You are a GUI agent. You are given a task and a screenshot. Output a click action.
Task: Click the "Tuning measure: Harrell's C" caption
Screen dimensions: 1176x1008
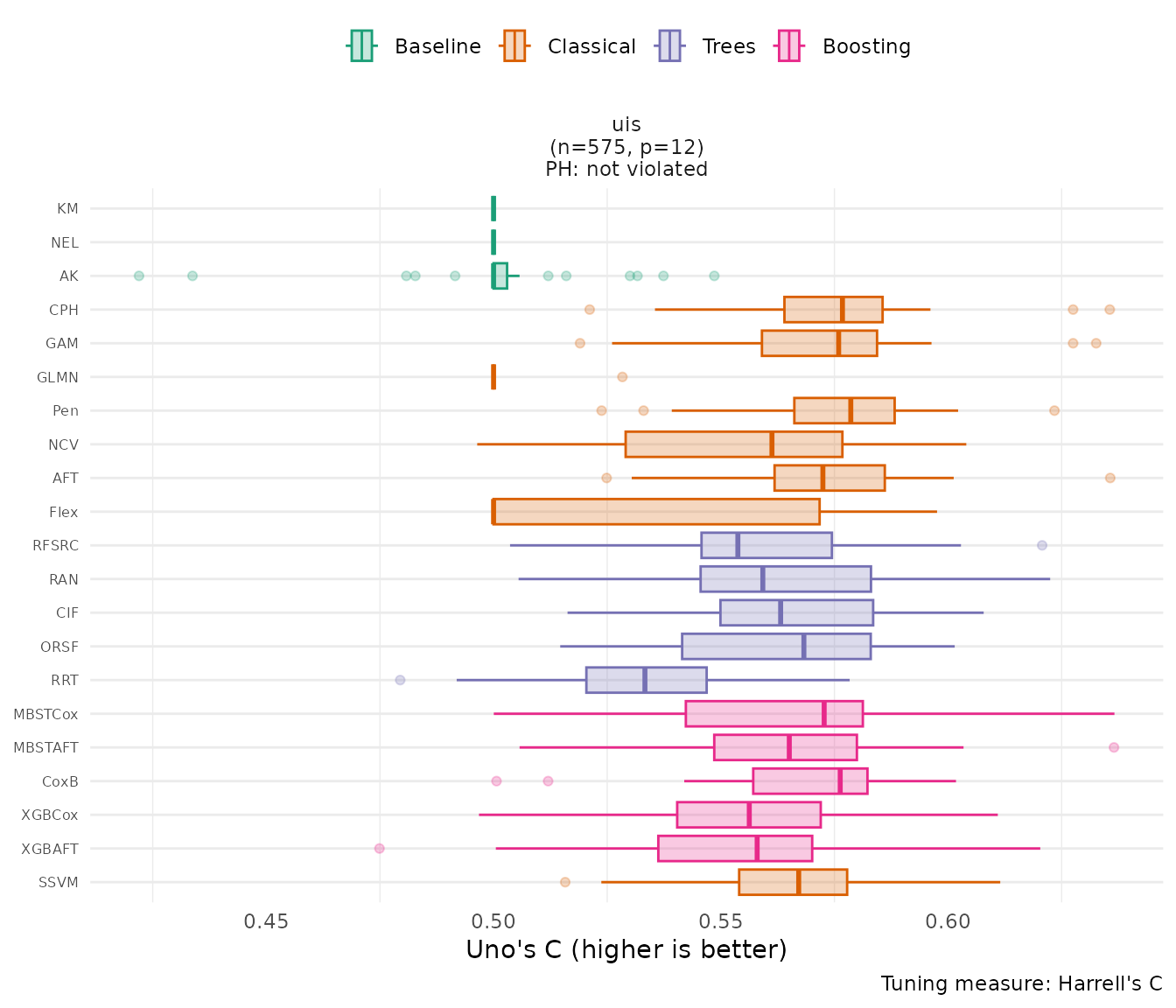(x=1021, y=983)
